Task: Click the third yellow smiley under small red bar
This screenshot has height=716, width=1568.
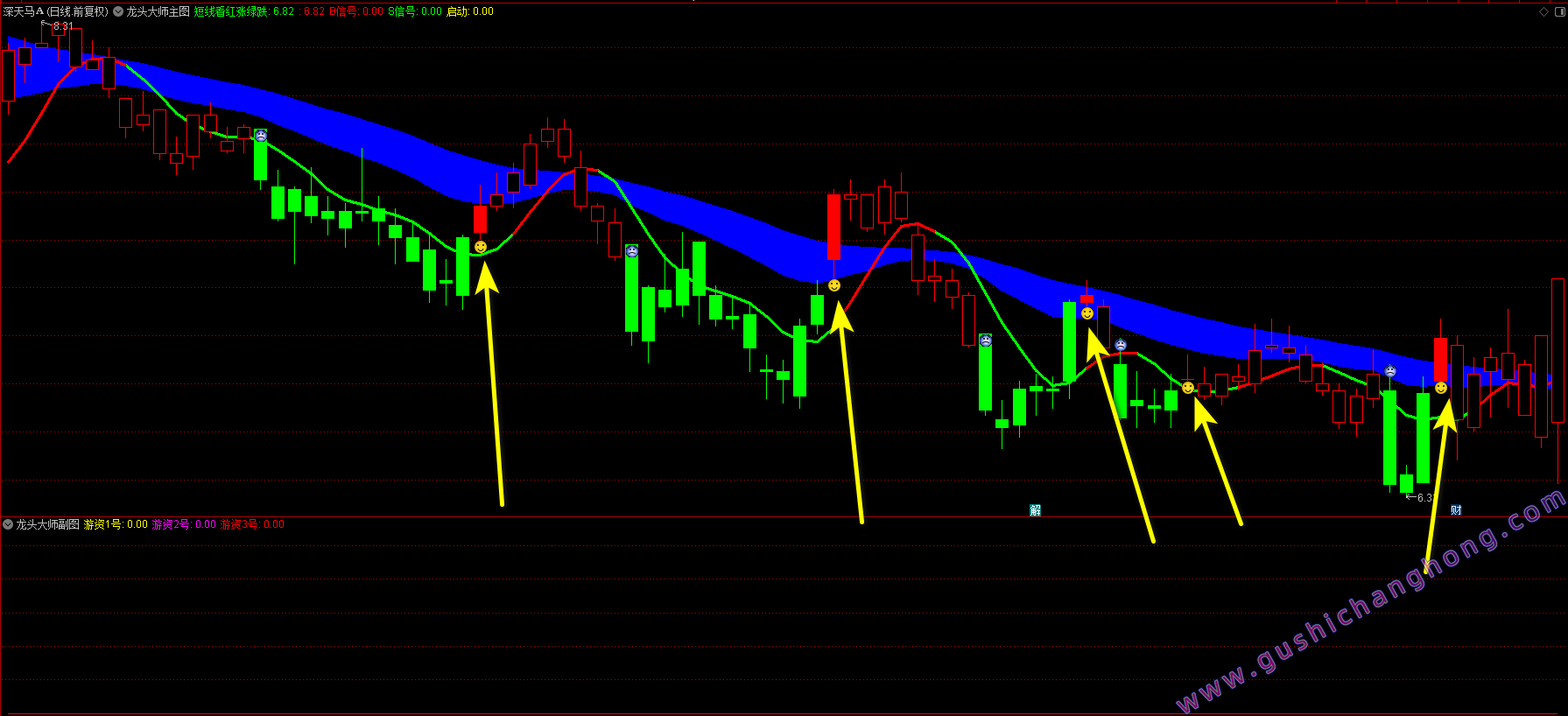Action: tap(1087, 313)
